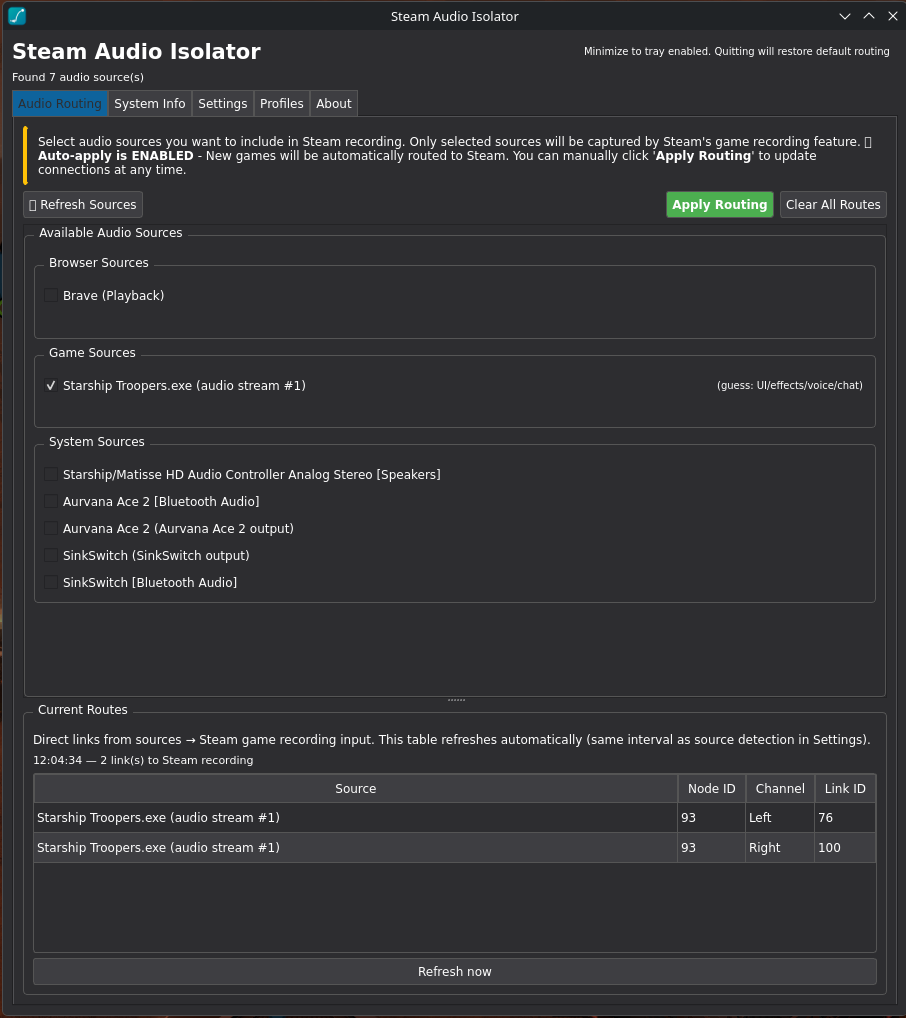The image size is (906, 1018).
Task: Open the Settings tab
Action: point(222,104)
